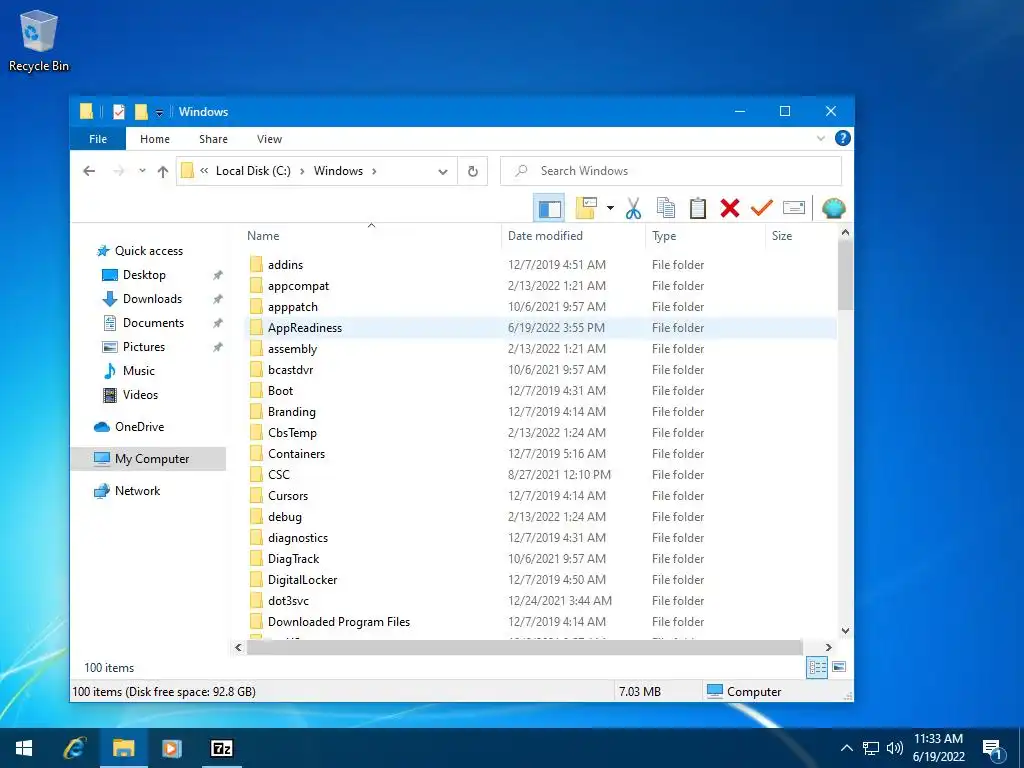Open the File menu
Image resolution: width=1024 pixels, height=768 pixels.
point(98,139)
